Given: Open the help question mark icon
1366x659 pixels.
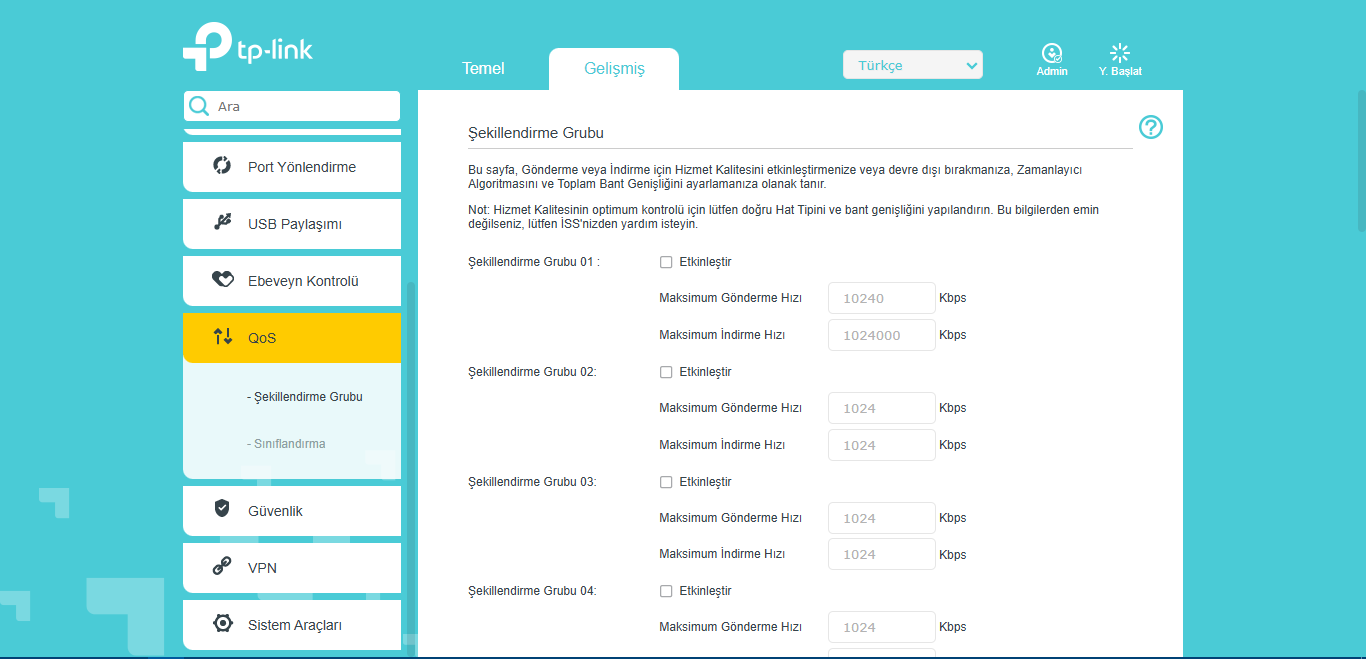Looking at the screenshot, I should [x=1151, y=127].
